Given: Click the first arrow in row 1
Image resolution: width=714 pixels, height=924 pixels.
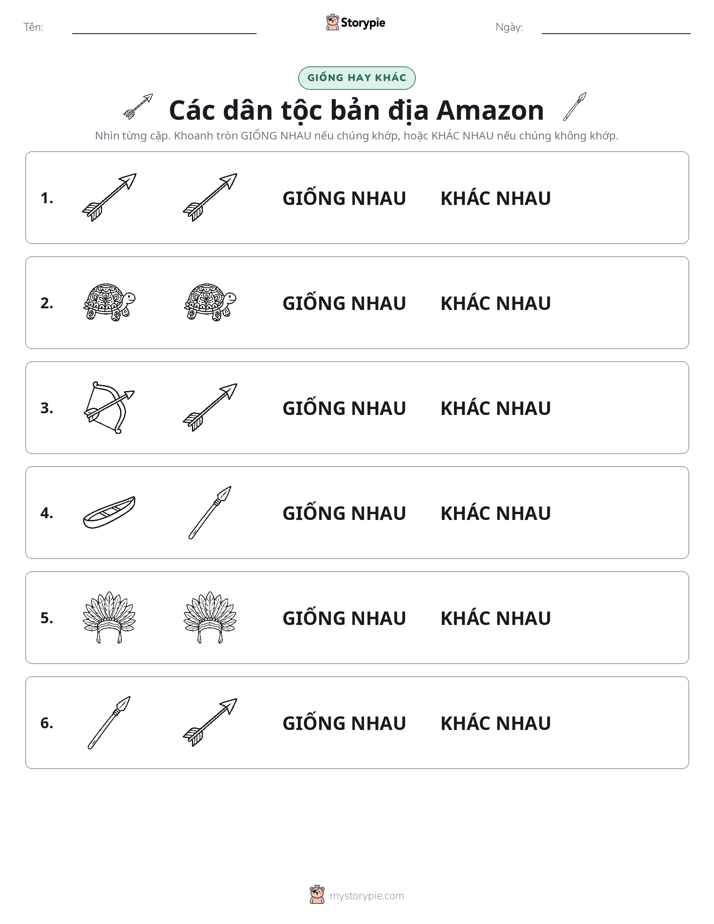Looking at the screenshot, I should [x=109, y=197].
